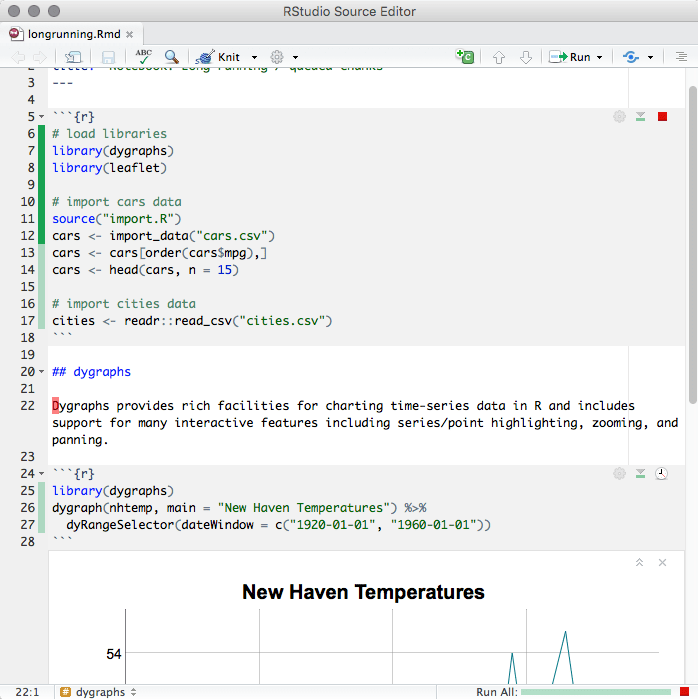Click the dygraph(nhtemp line of code
Image resolution: width=698 pixels, height=699 pixels.
pos(239,508)
